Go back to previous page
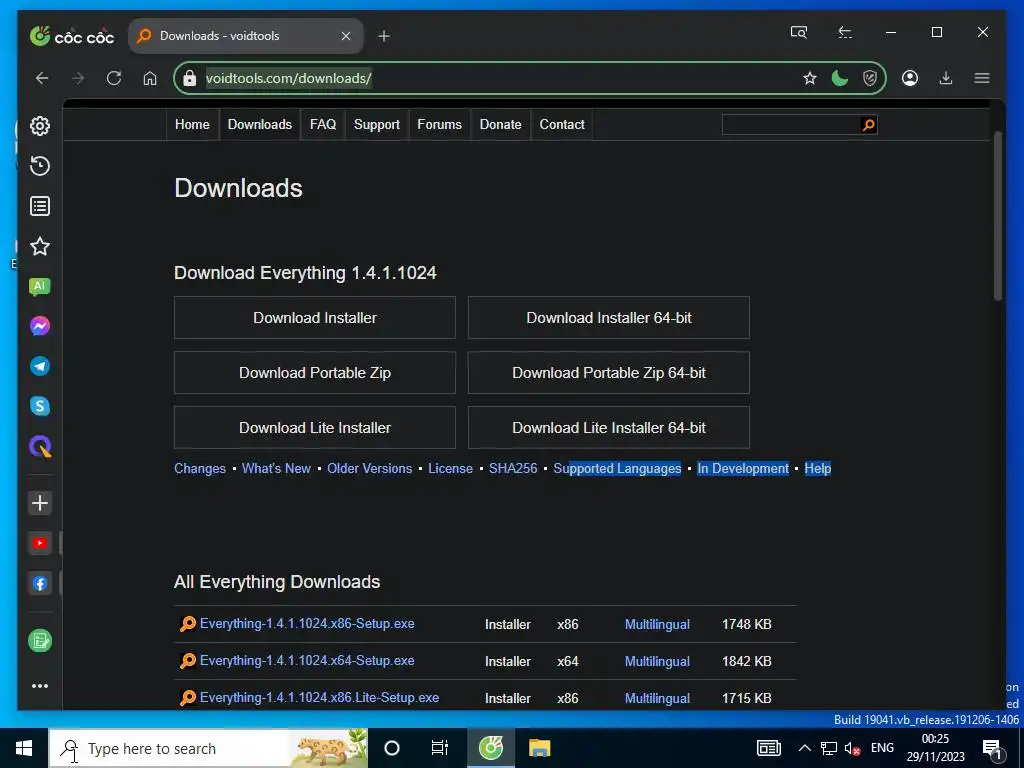This screenshot has height=768, width=1024. [42, 78]
